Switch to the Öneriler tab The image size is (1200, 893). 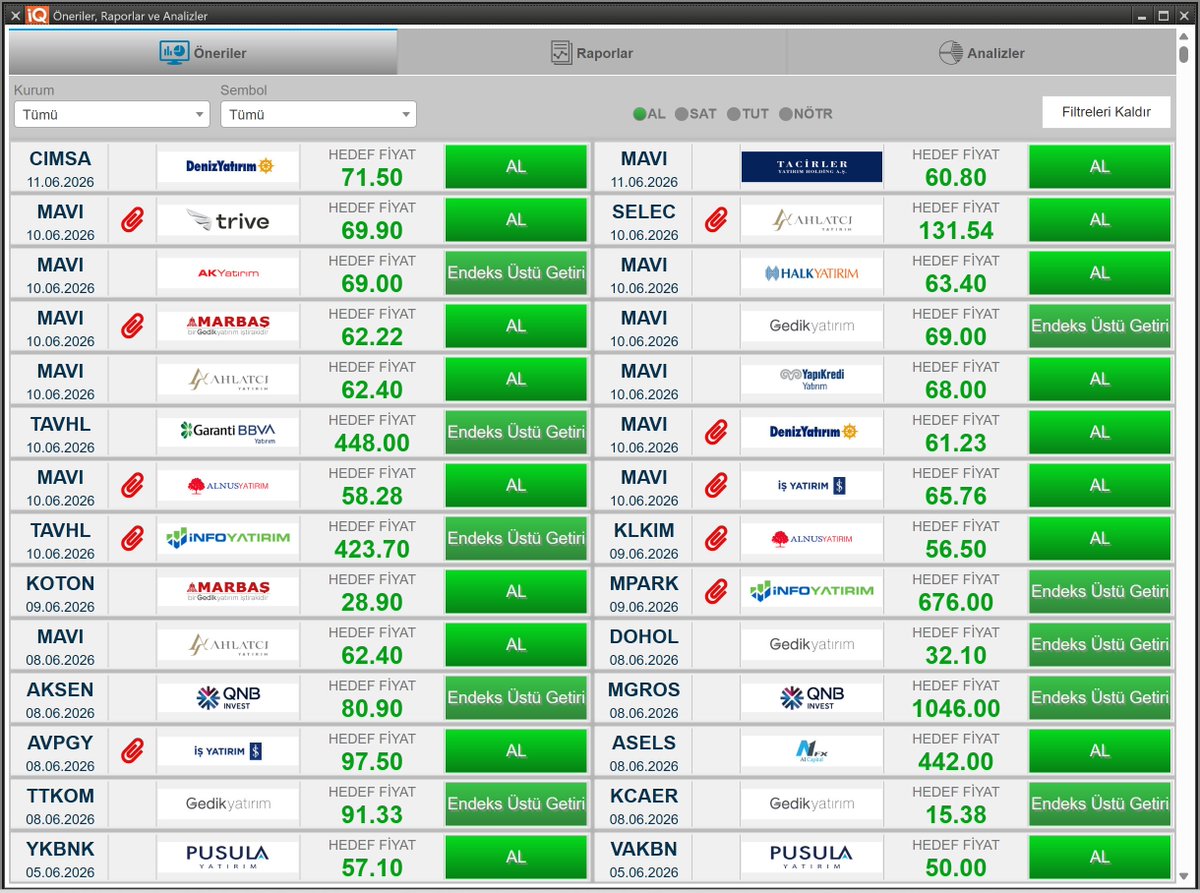click(203, 52)
